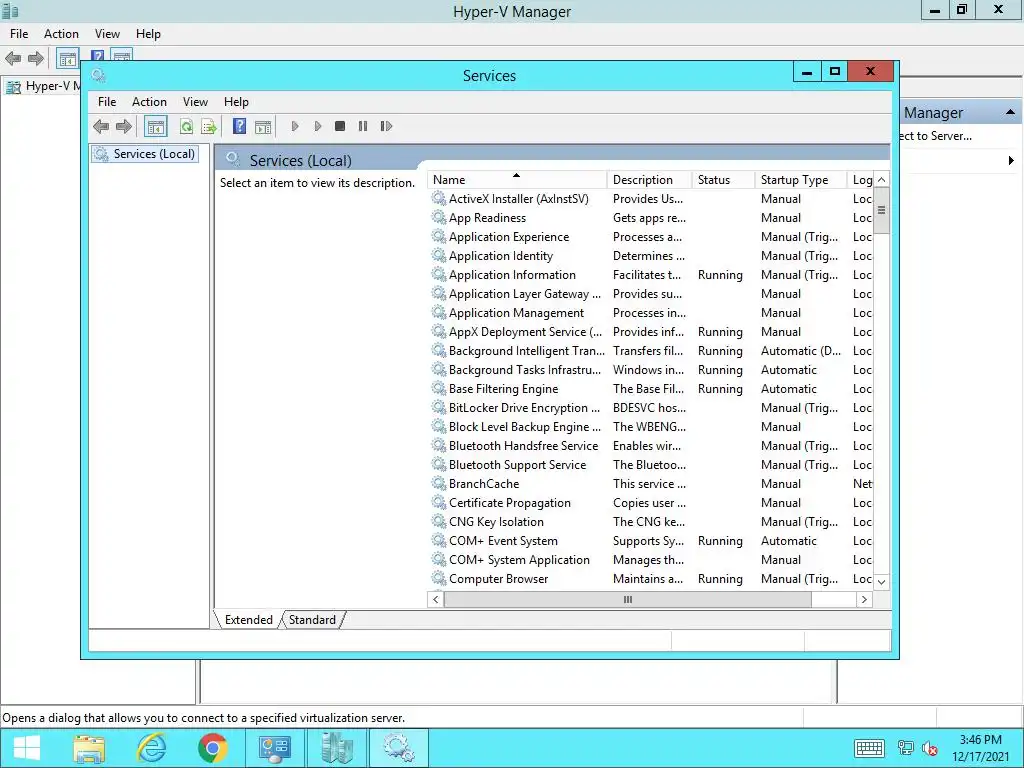Sort by Name column header
Screen dimensions: 1024x768
(x=517, y=180)
